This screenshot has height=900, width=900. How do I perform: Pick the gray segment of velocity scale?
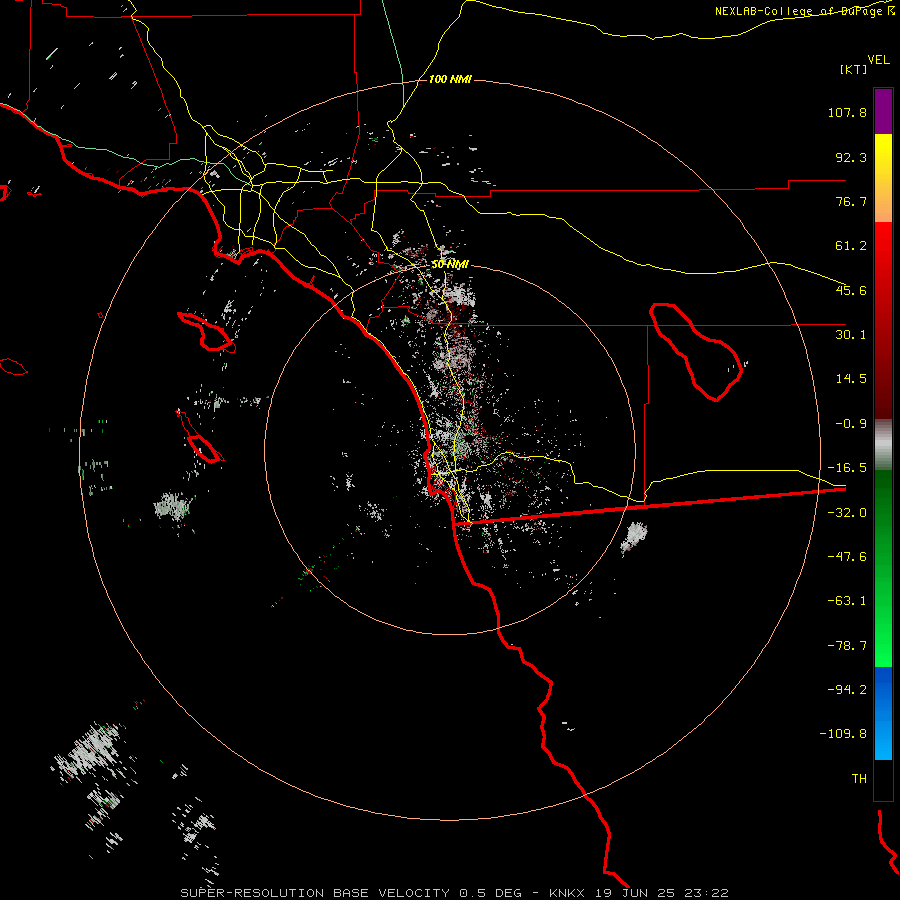[x=883, y=444]
